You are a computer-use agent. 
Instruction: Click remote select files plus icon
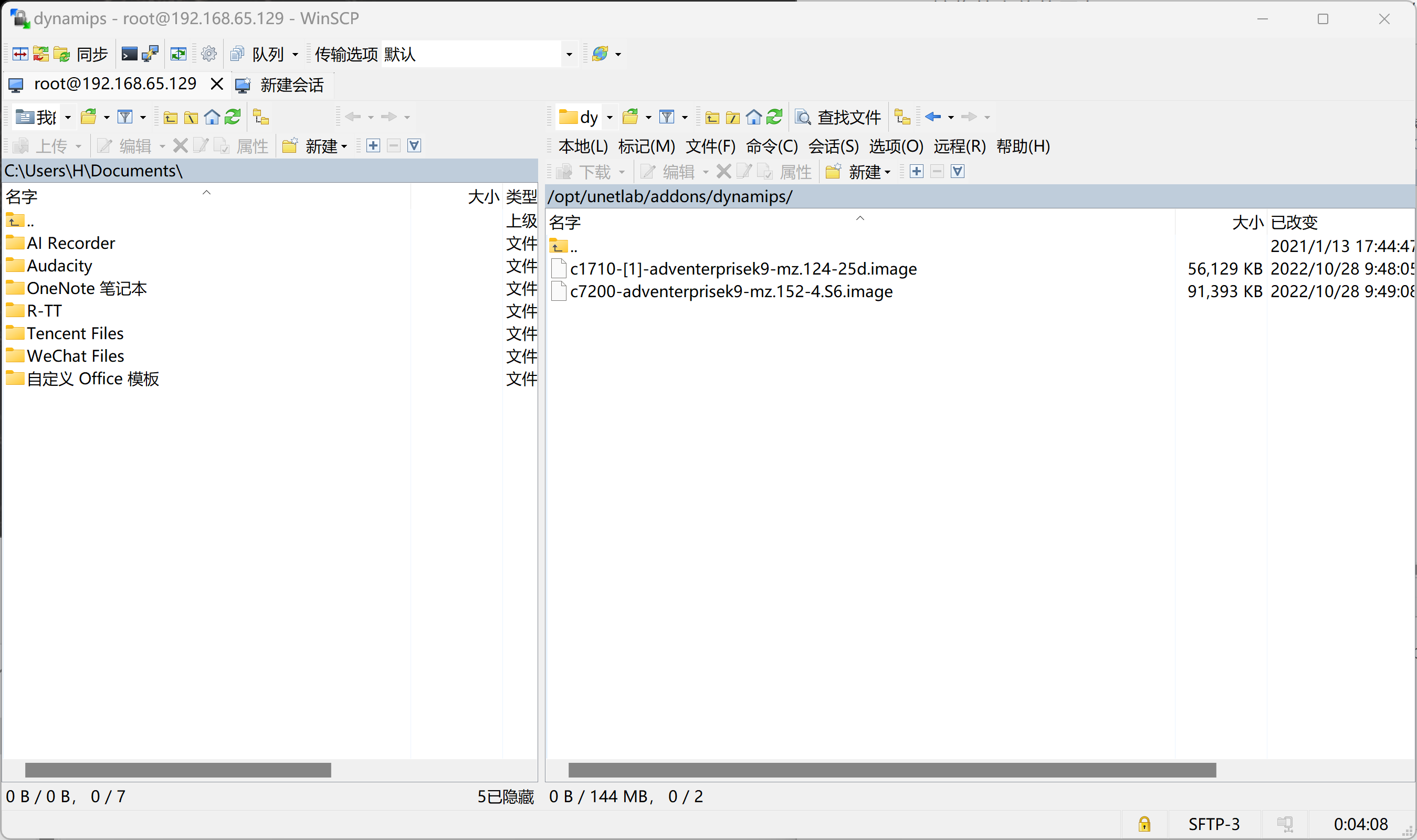click(917, 172)
